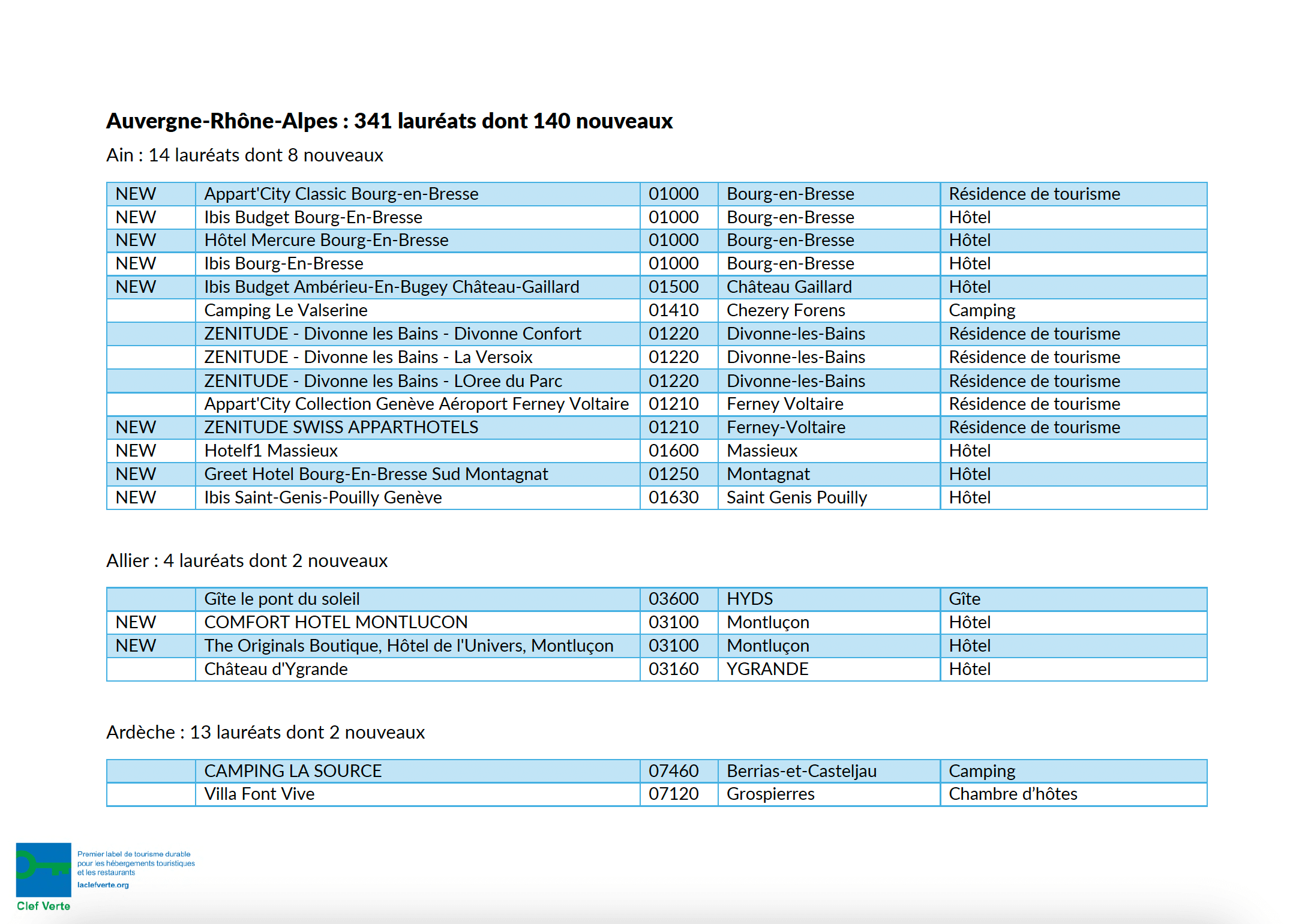Click Chambre d'hôtes type cell
Viewport: 1308px width, 924px height.
(x=1074, y=795)
